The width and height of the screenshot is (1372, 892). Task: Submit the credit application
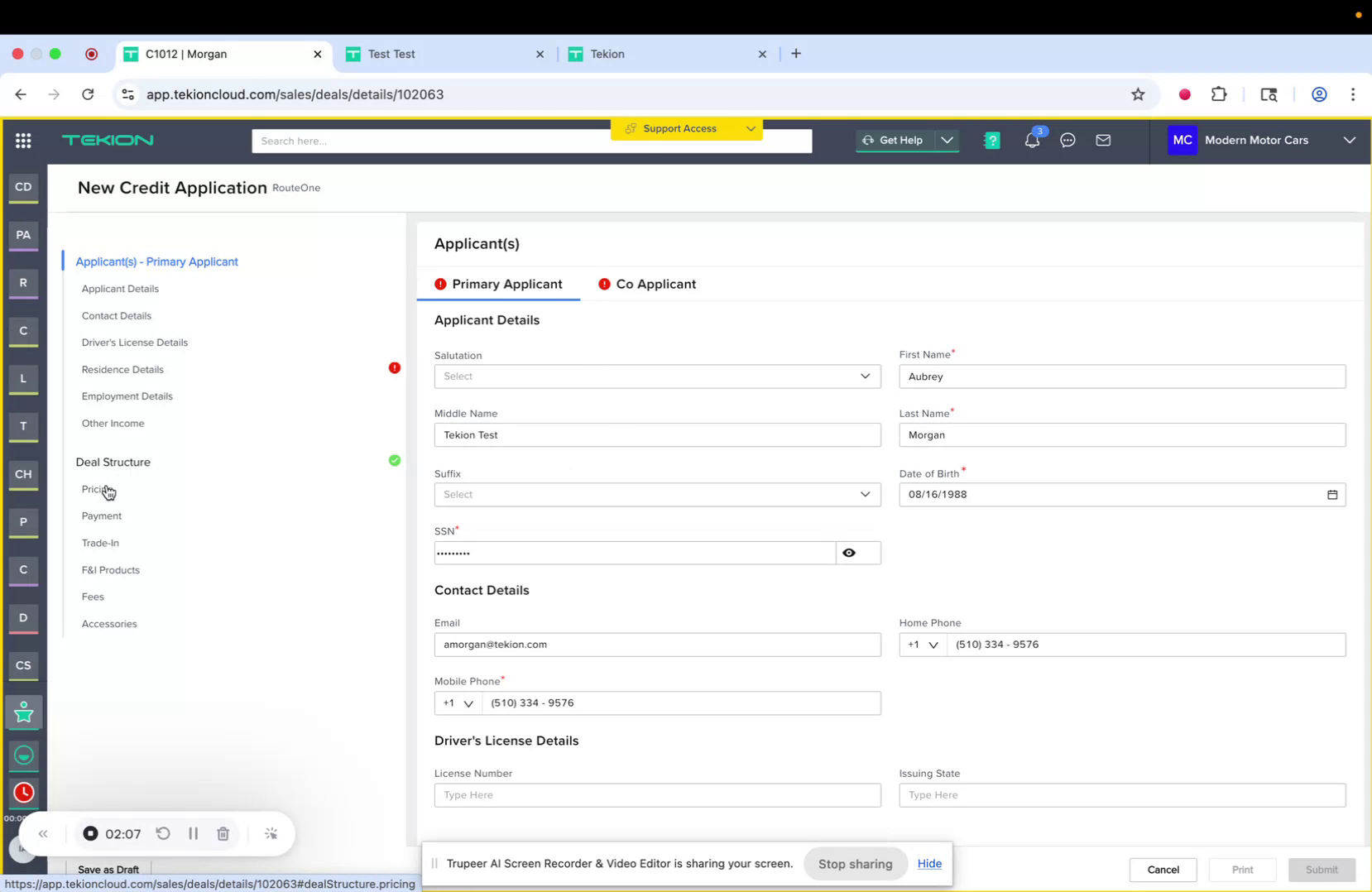click(1321, 869)
